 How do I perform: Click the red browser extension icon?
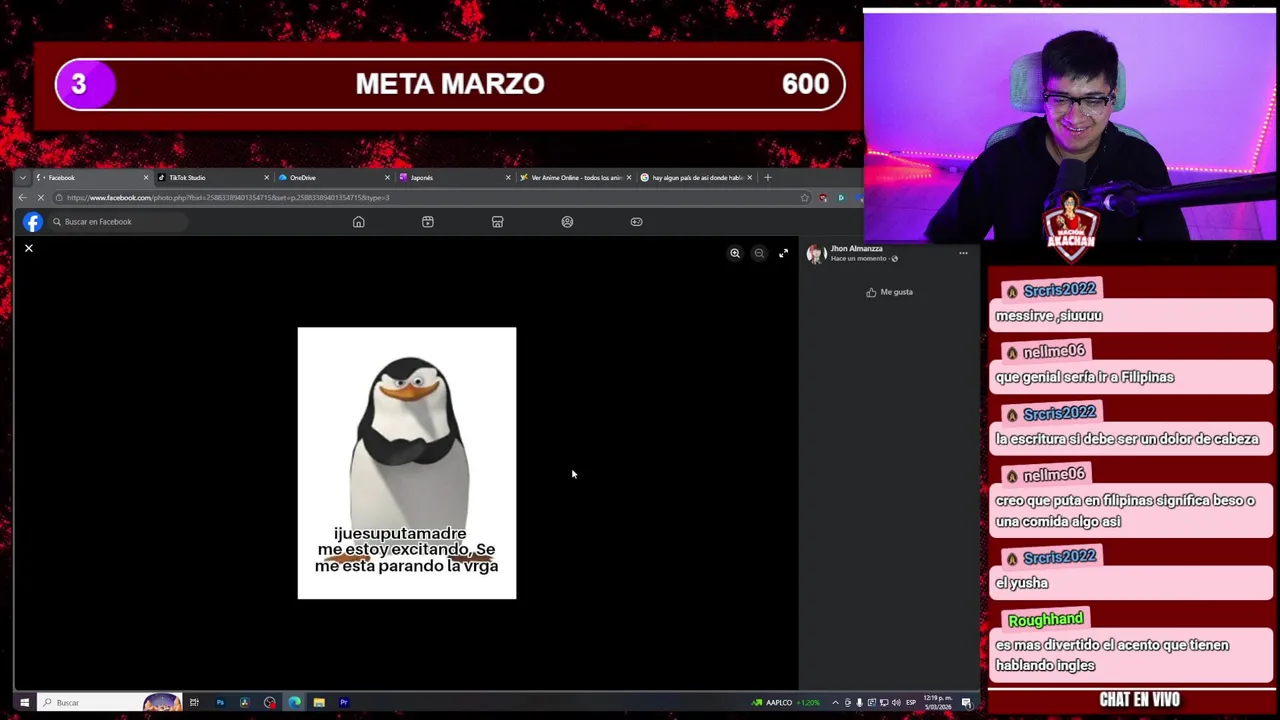coord(823,198)
